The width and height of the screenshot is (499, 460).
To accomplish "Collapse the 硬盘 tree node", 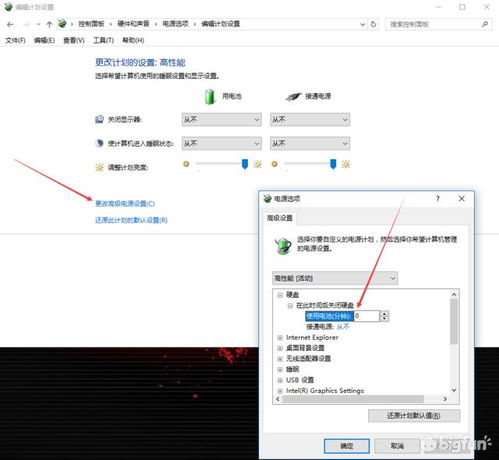I will 280,295.
